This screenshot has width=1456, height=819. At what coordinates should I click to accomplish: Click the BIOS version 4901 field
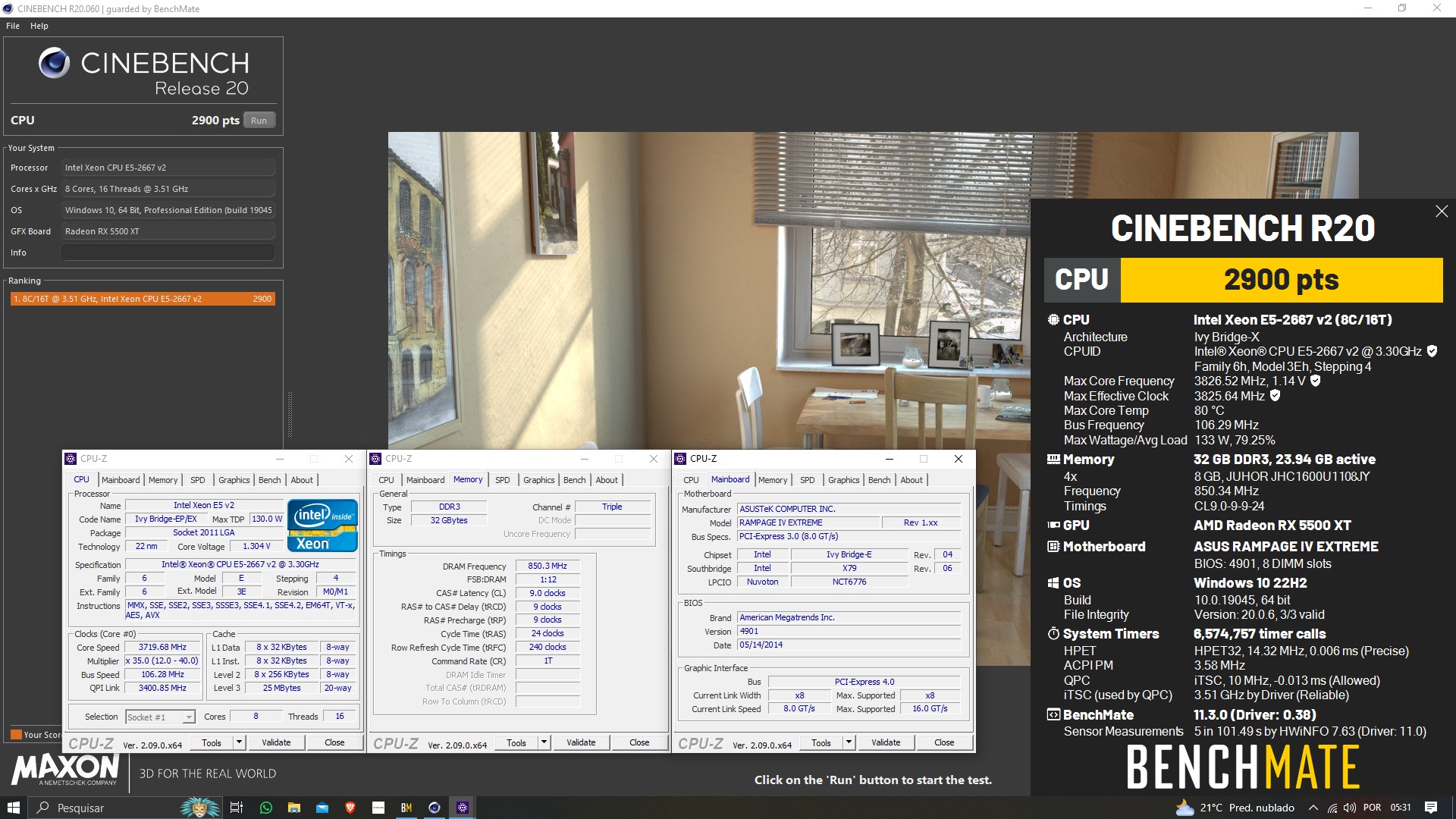(x=849, y=631)
